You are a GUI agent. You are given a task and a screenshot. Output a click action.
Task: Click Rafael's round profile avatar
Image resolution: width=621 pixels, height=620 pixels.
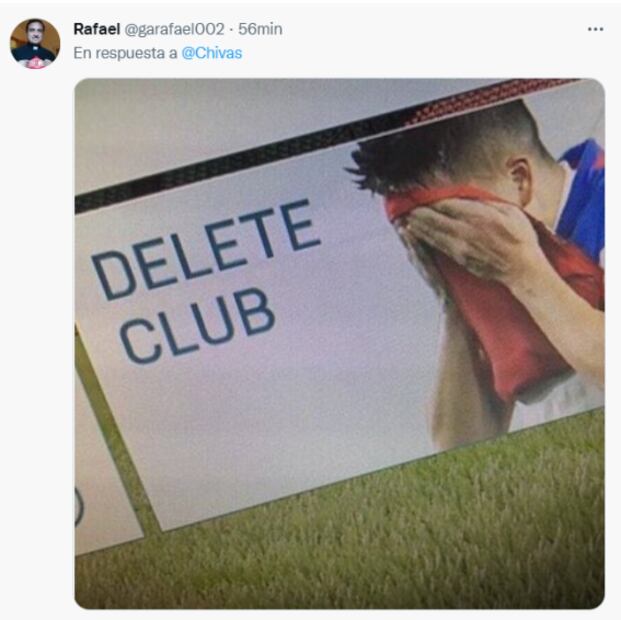[35, 44]
